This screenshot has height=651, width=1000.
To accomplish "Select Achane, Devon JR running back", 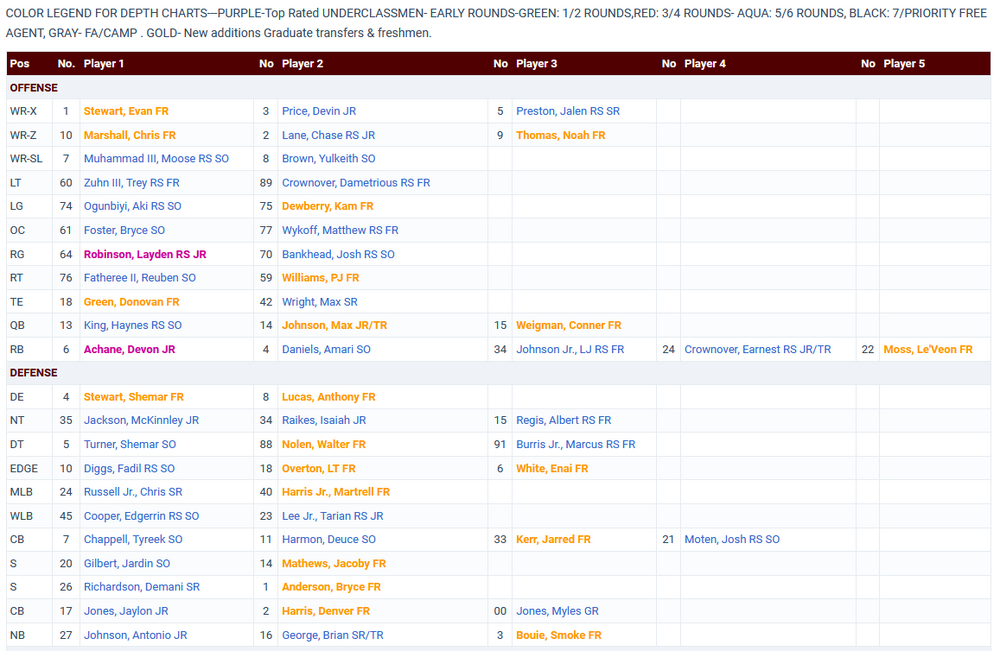I will pyautogui.click(x=129, y=349).
